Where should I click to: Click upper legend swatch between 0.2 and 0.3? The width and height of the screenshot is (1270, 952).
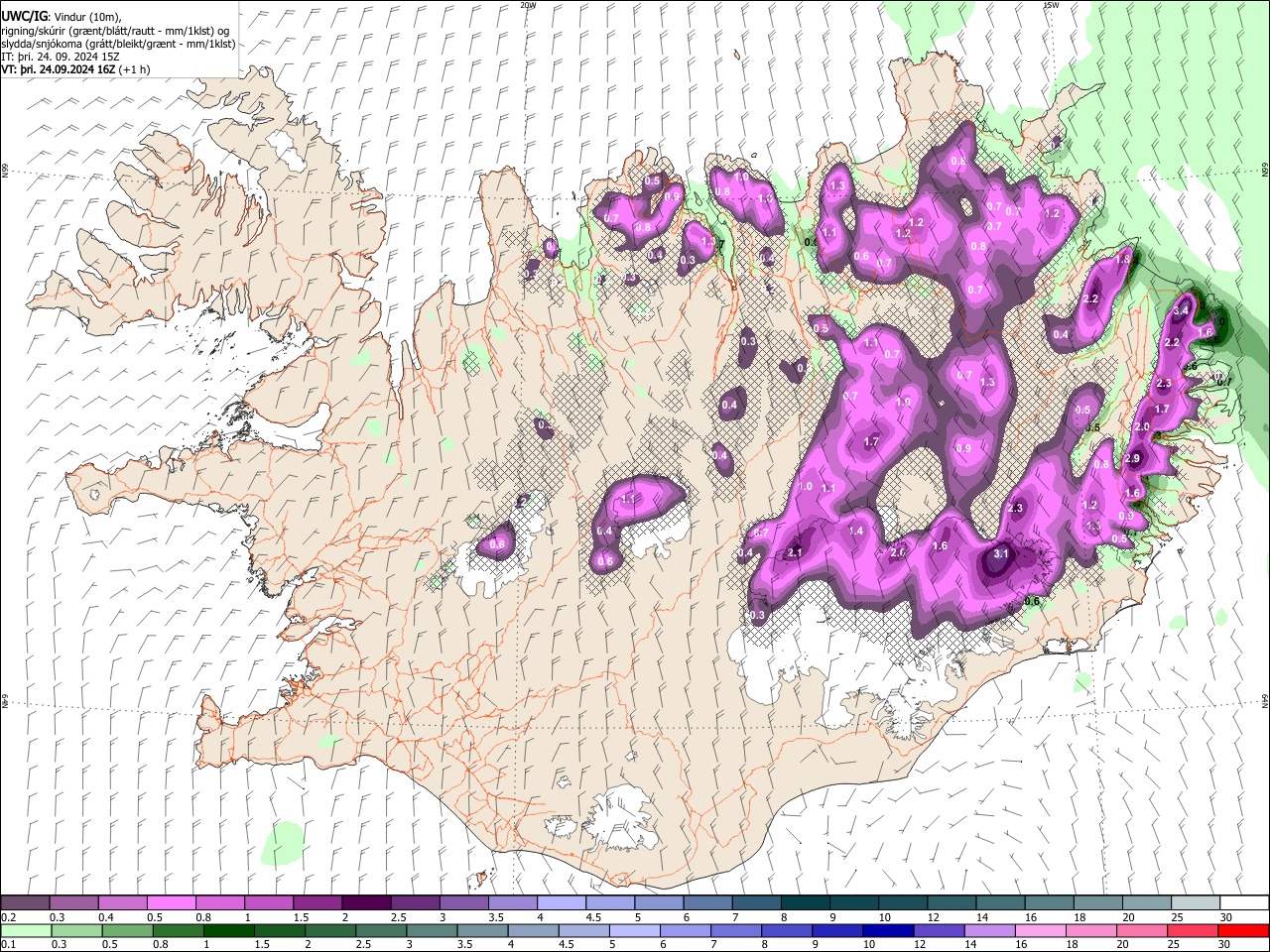(x=26, y=903)
